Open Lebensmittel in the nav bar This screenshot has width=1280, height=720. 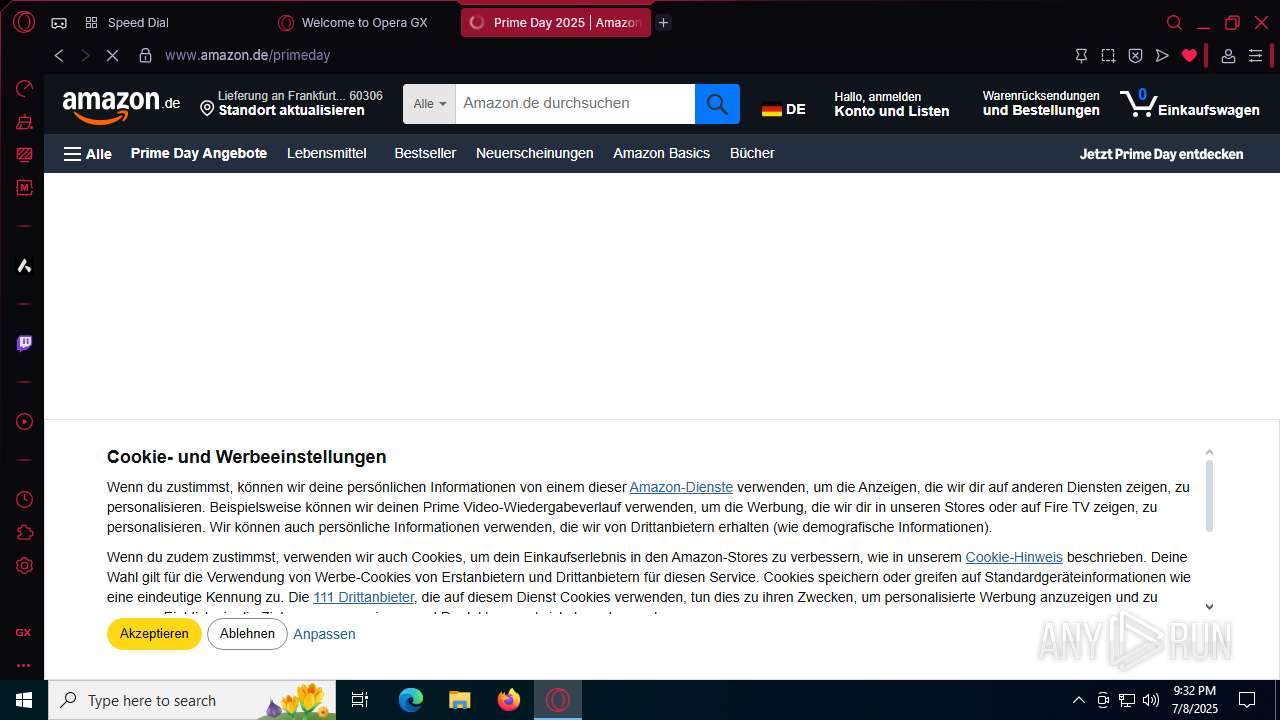[327, 153]
